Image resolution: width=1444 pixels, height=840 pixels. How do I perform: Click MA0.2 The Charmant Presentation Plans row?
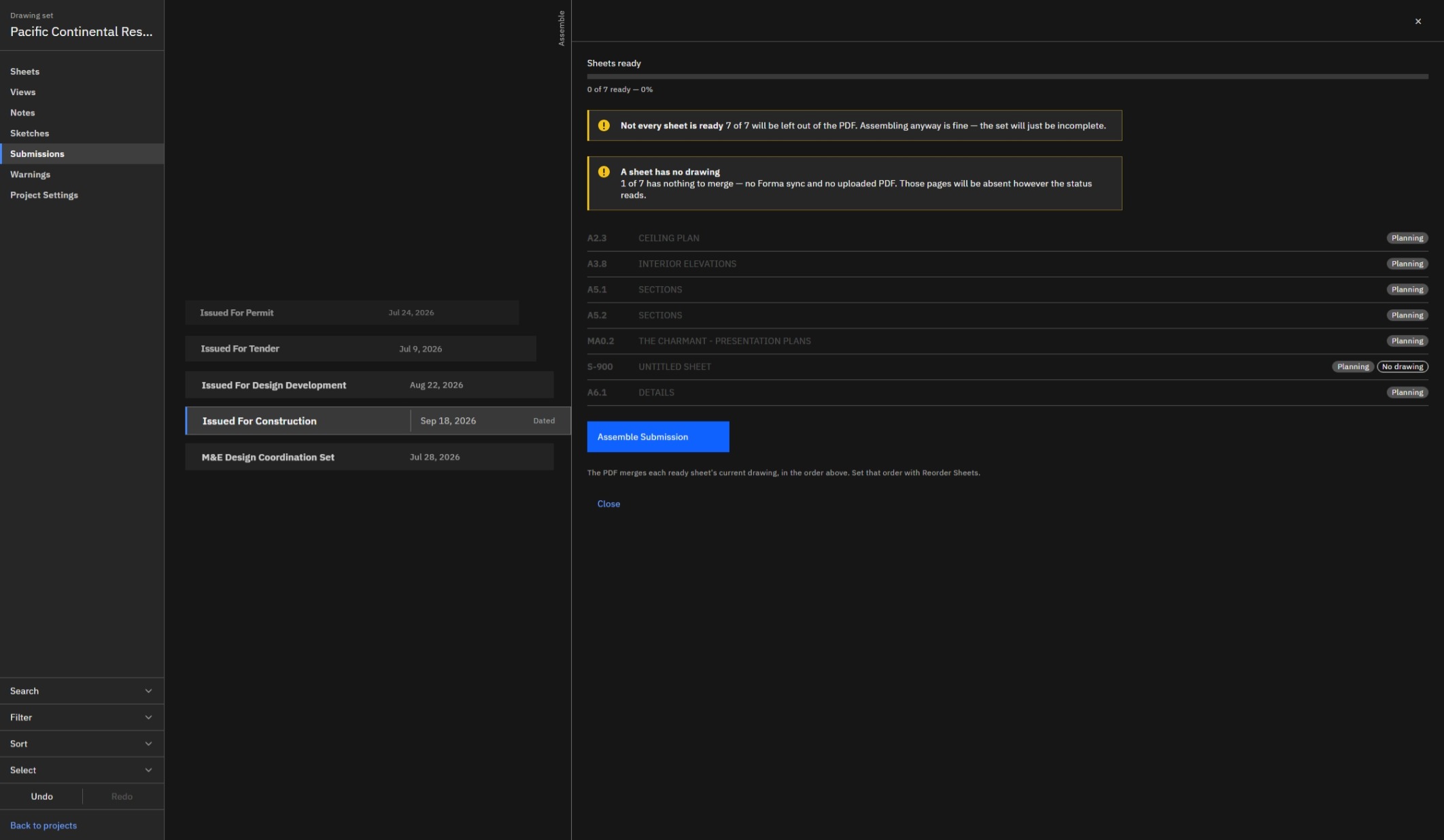coord(1008,341)
